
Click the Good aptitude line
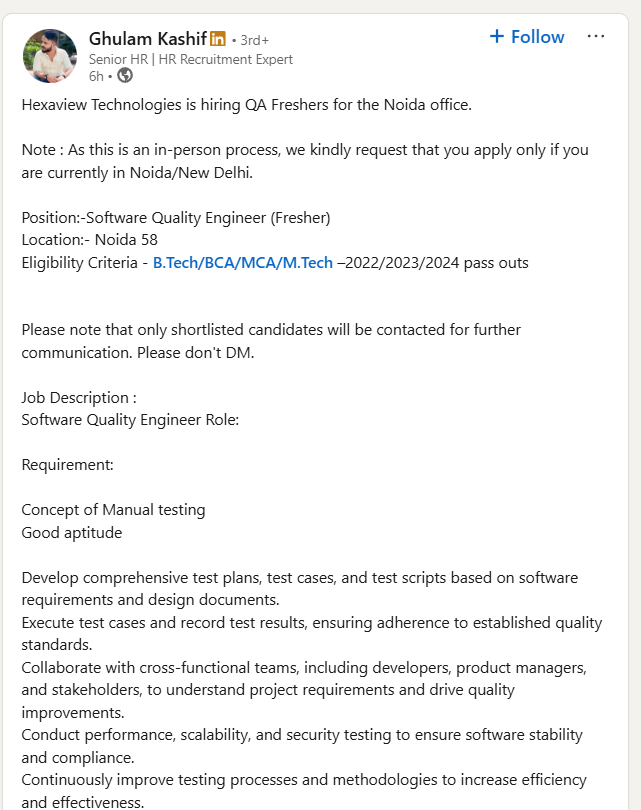pyautogui.click(x=72, y=533)
